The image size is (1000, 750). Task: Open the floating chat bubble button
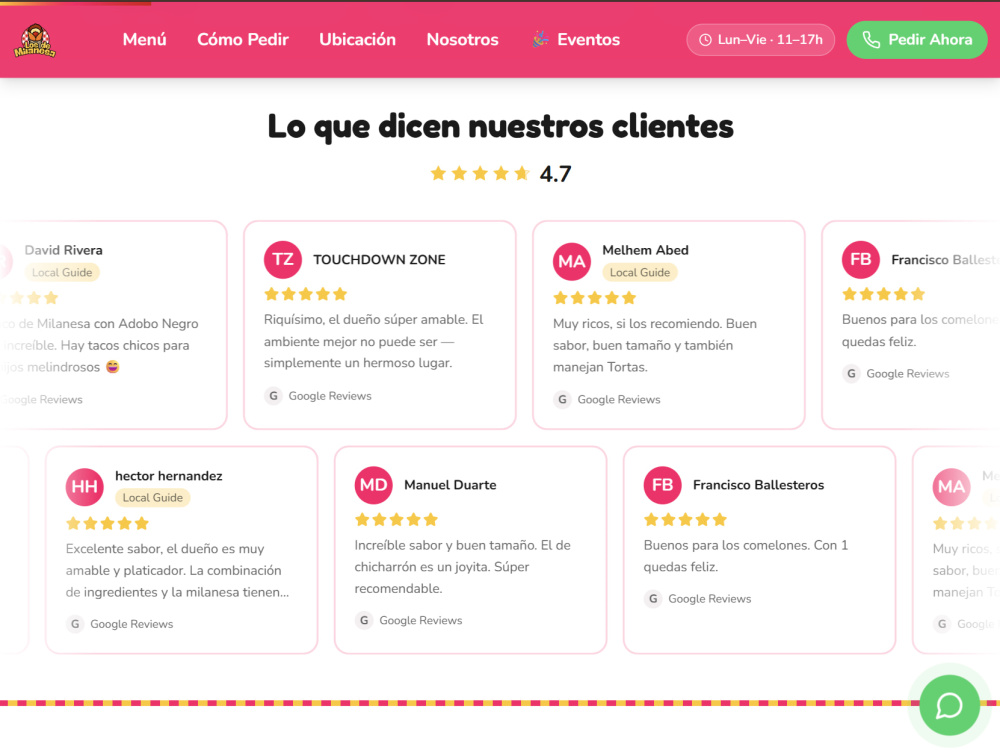[x=950, y=705]
